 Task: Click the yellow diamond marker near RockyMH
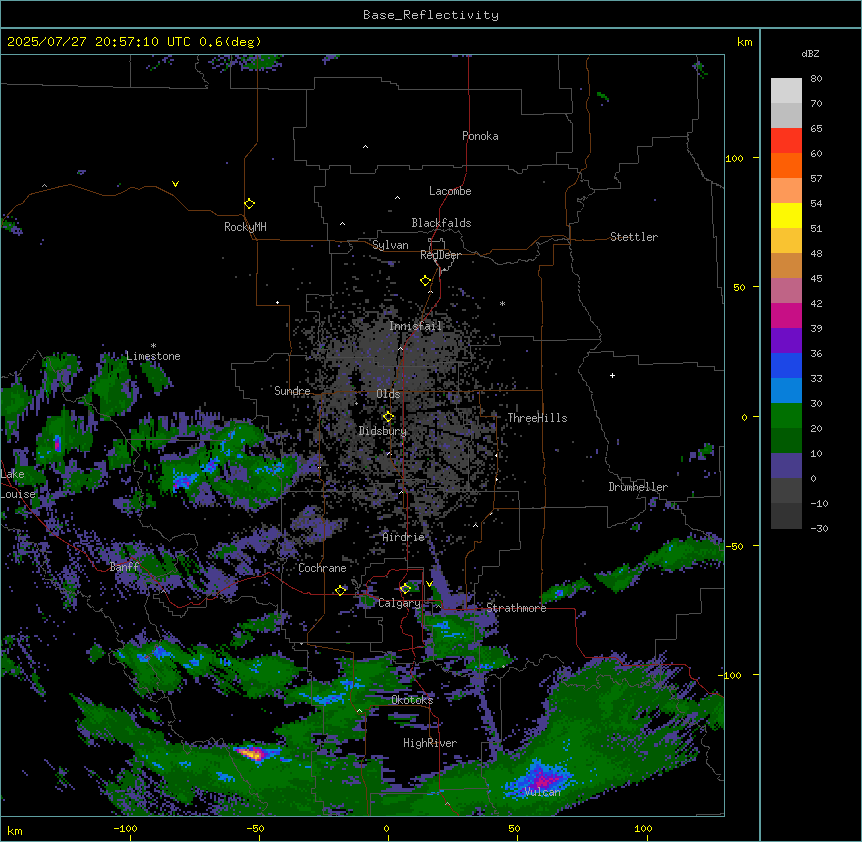(x=250, y=204)
